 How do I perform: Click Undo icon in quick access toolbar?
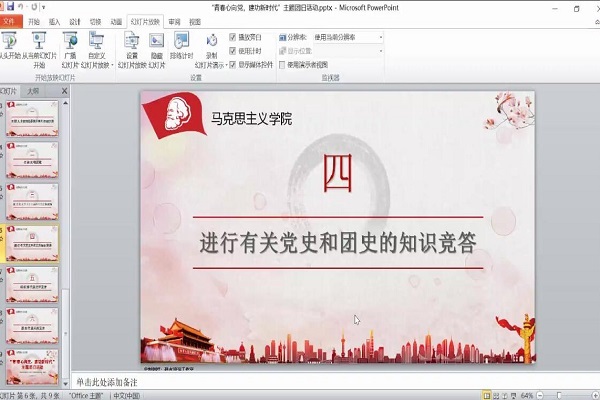(21, 7)
